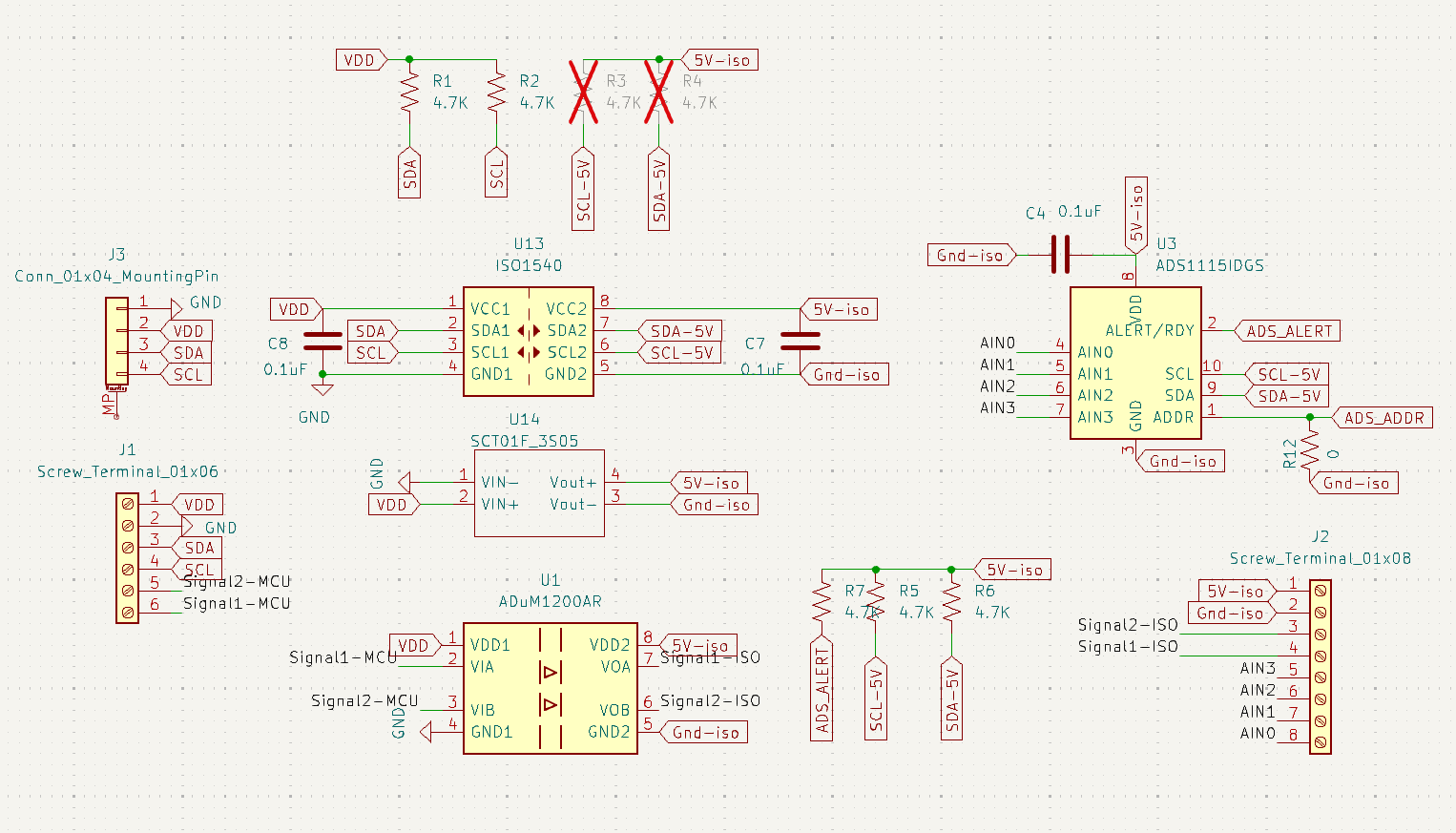Select the vertical SDA label below R1
This screenshot has height=833, width=1456.
coord(409,173)
